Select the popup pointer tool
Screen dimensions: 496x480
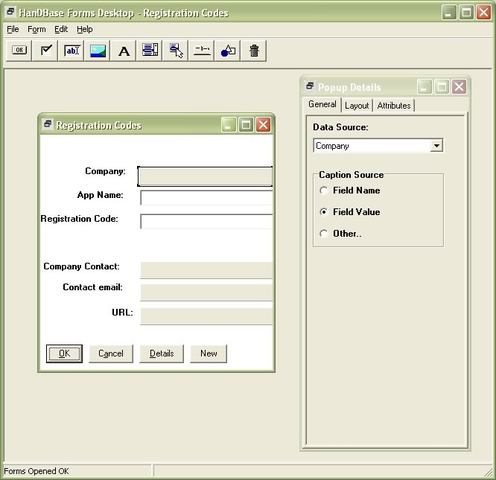click(176, 50)
